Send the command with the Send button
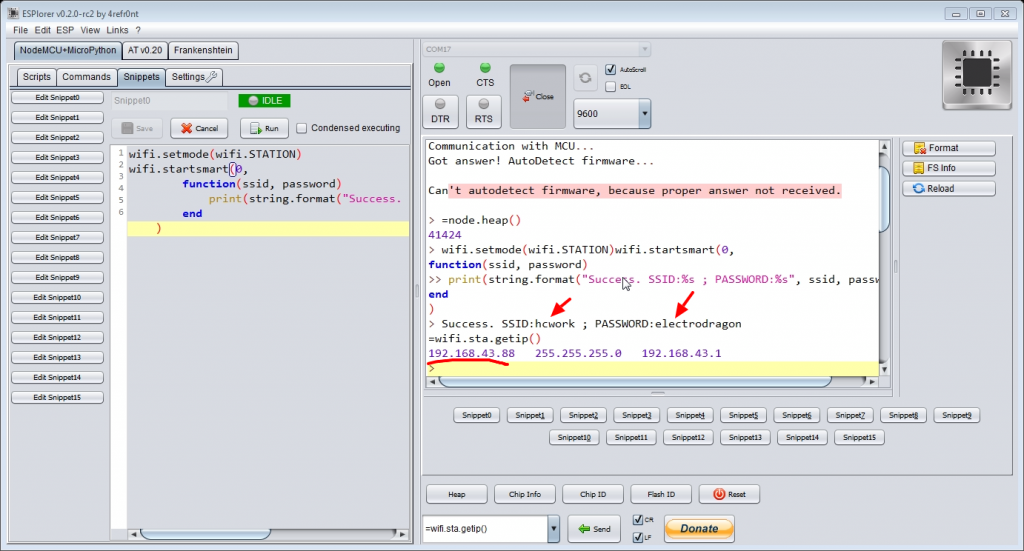This screenshot has width=1024, height=551. pos(594,529)
